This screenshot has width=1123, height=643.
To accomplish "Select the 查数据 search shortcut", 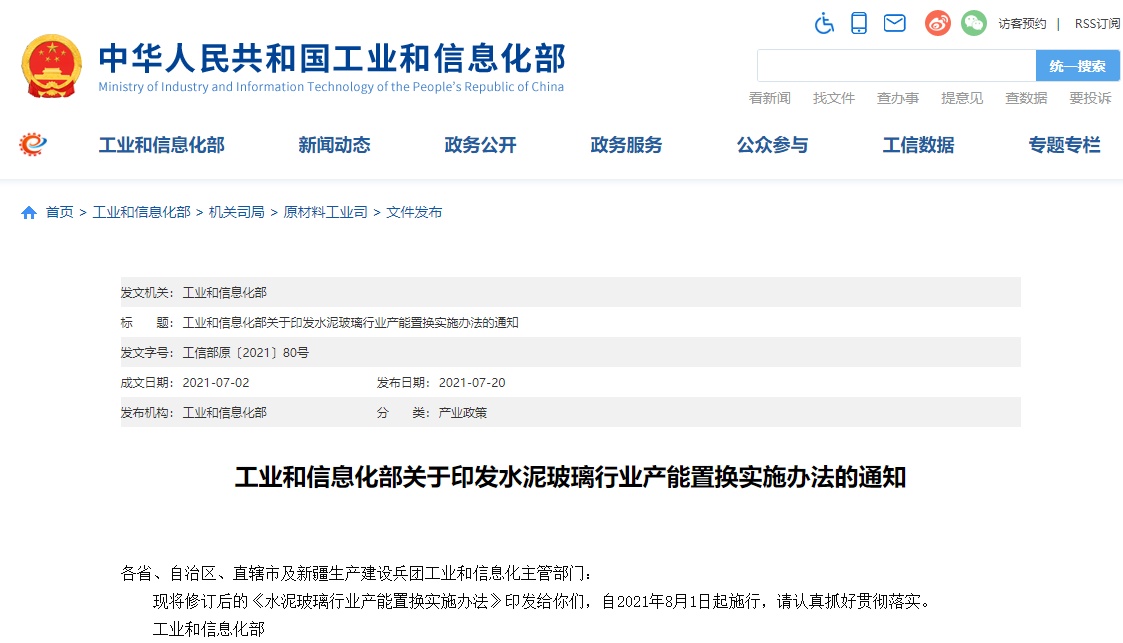I will (1026, 98).
